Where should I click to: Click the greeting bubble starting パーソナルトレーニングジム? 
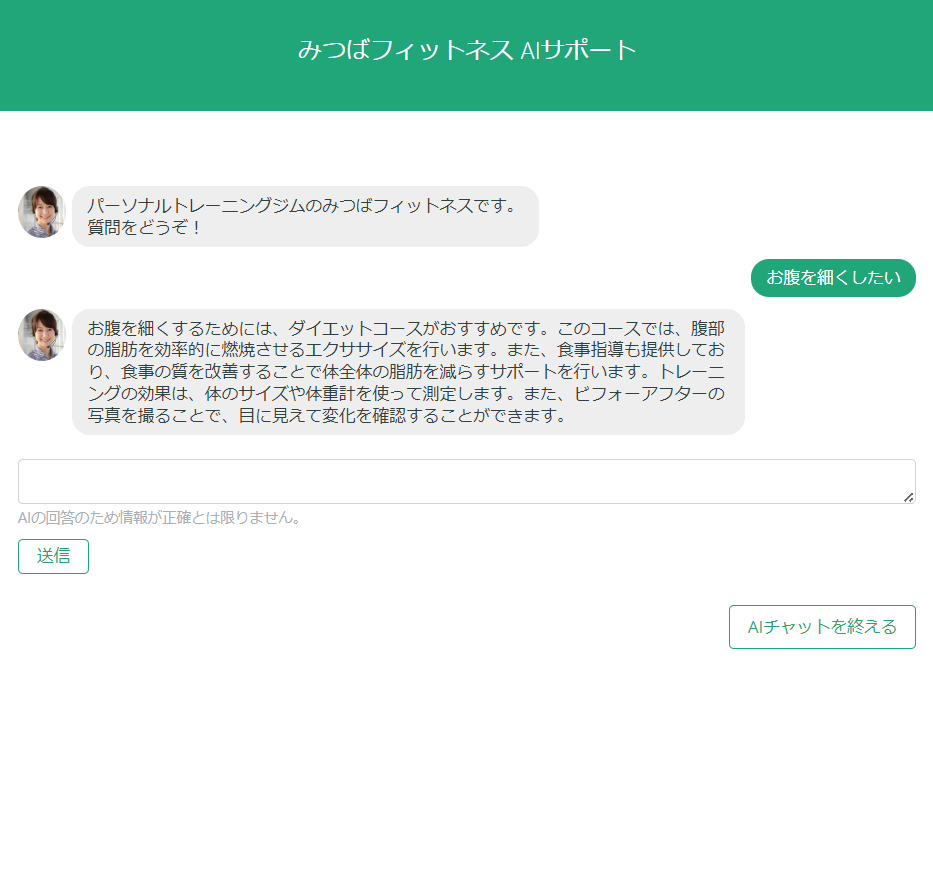click(x=305, y=217)
